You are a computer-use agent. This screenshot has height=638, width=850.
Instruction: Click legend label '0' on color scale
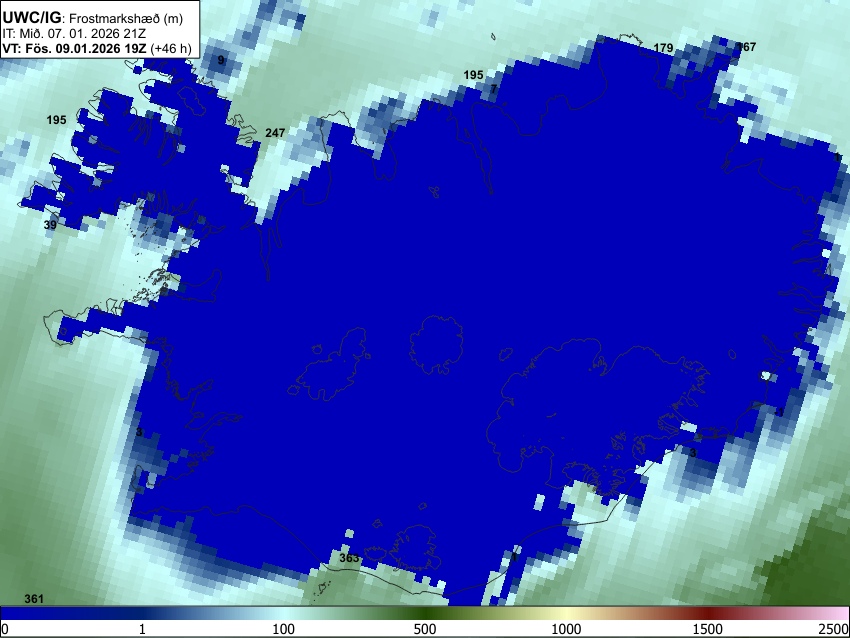[5, 629]
